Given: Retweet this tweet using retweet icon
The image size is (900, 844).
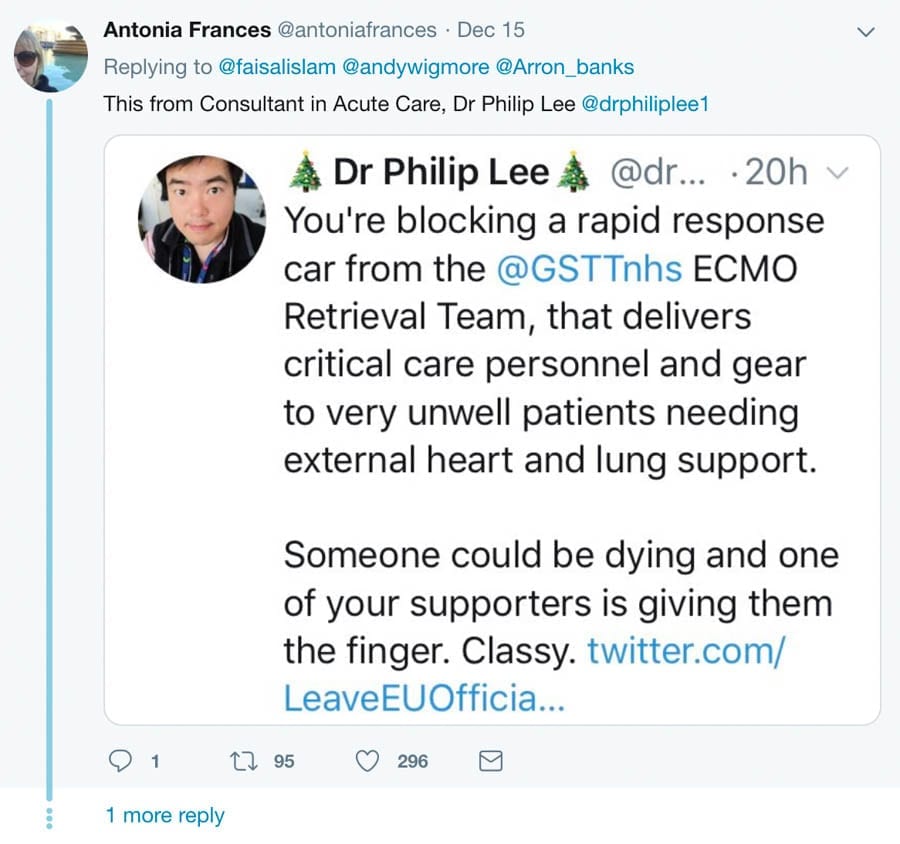Looking at the screenshot, I should coord(242,761).
